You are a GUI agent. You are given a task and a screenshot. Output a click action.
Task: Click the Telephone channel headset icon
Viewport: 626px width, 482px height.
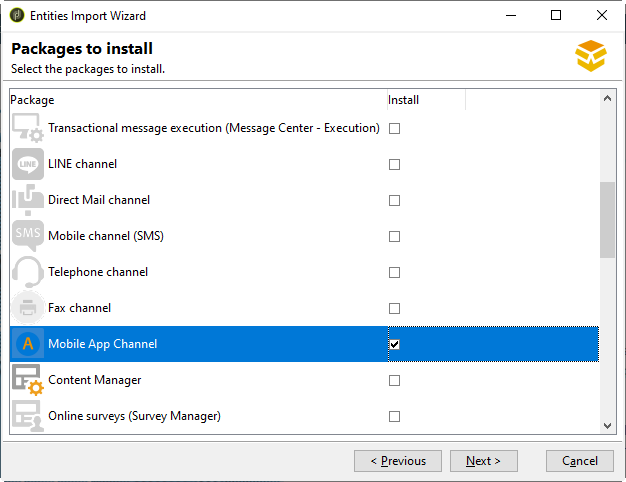27,272
